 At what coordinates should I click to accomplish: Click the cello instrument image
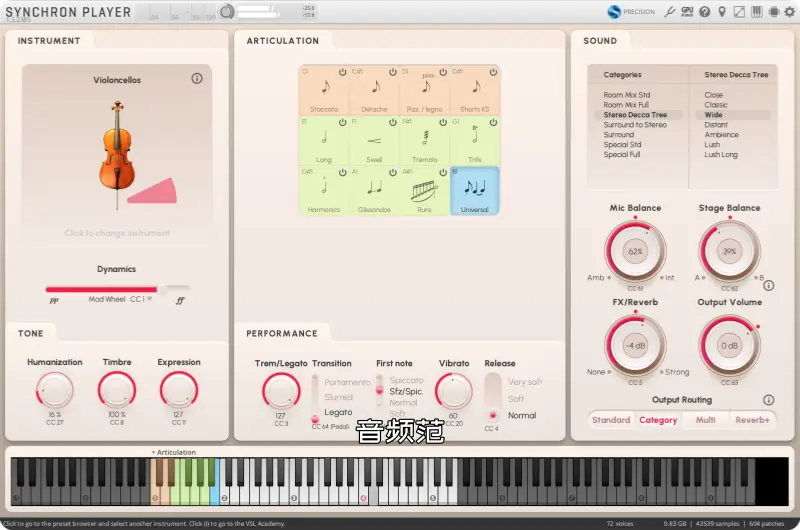point(118,155)
